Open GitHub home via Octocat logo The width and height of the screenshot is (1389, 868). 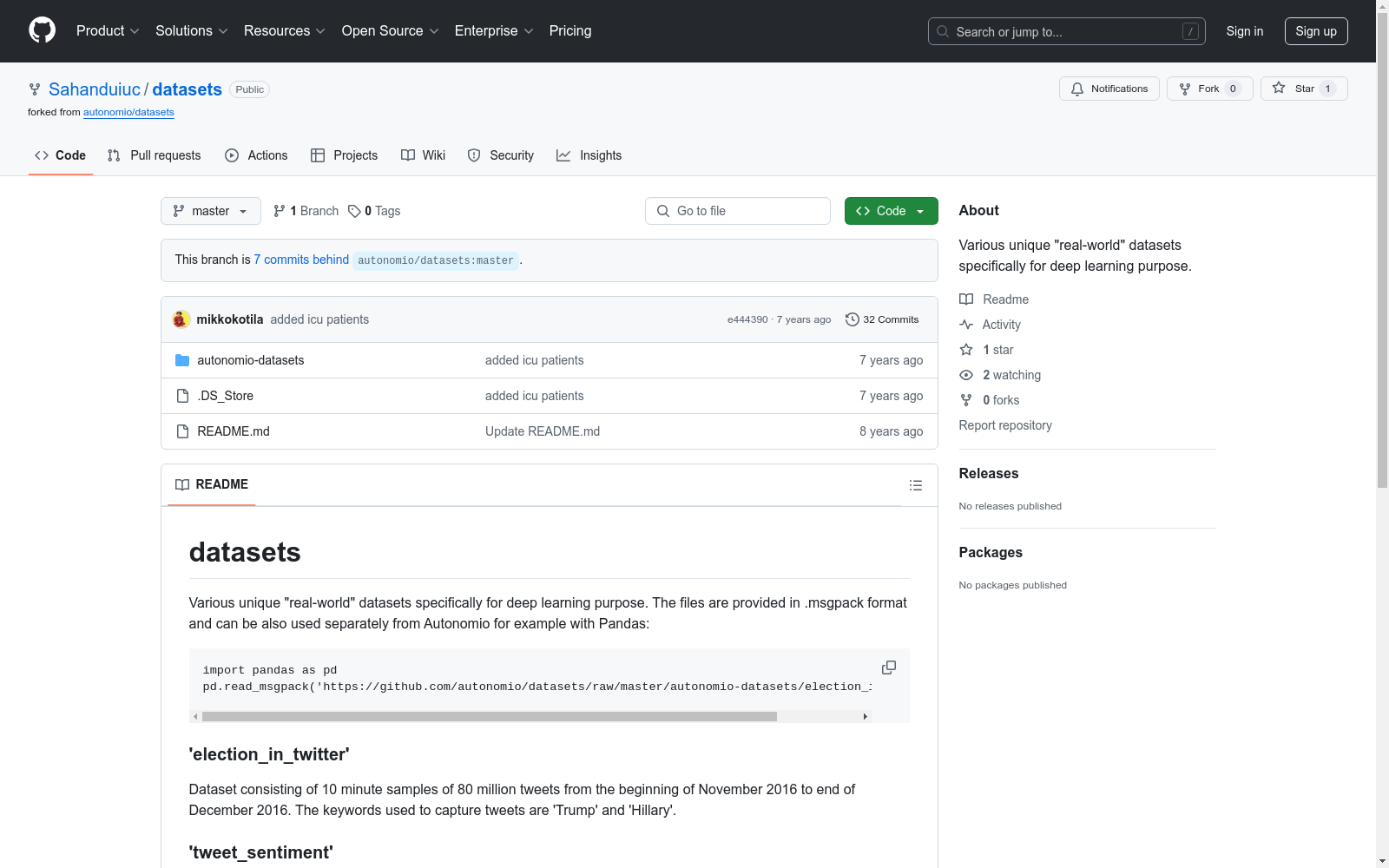pos(42,30)
